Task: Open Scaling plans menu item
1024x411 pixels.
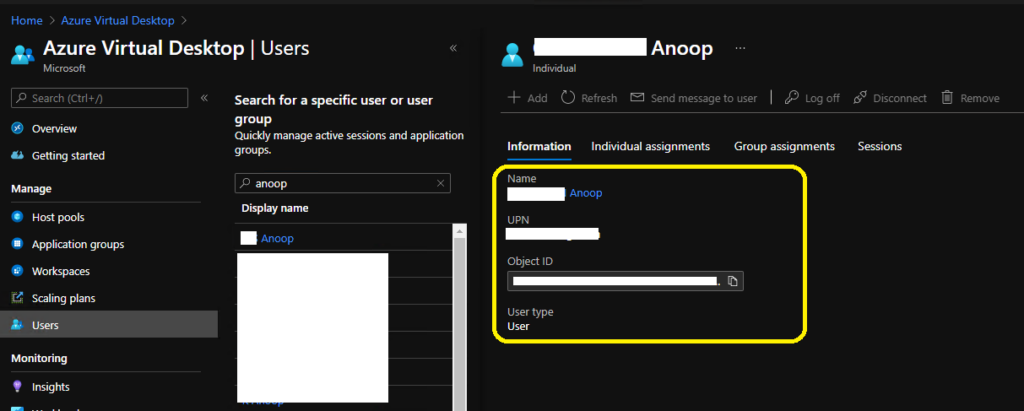Action: click(63, 298)
